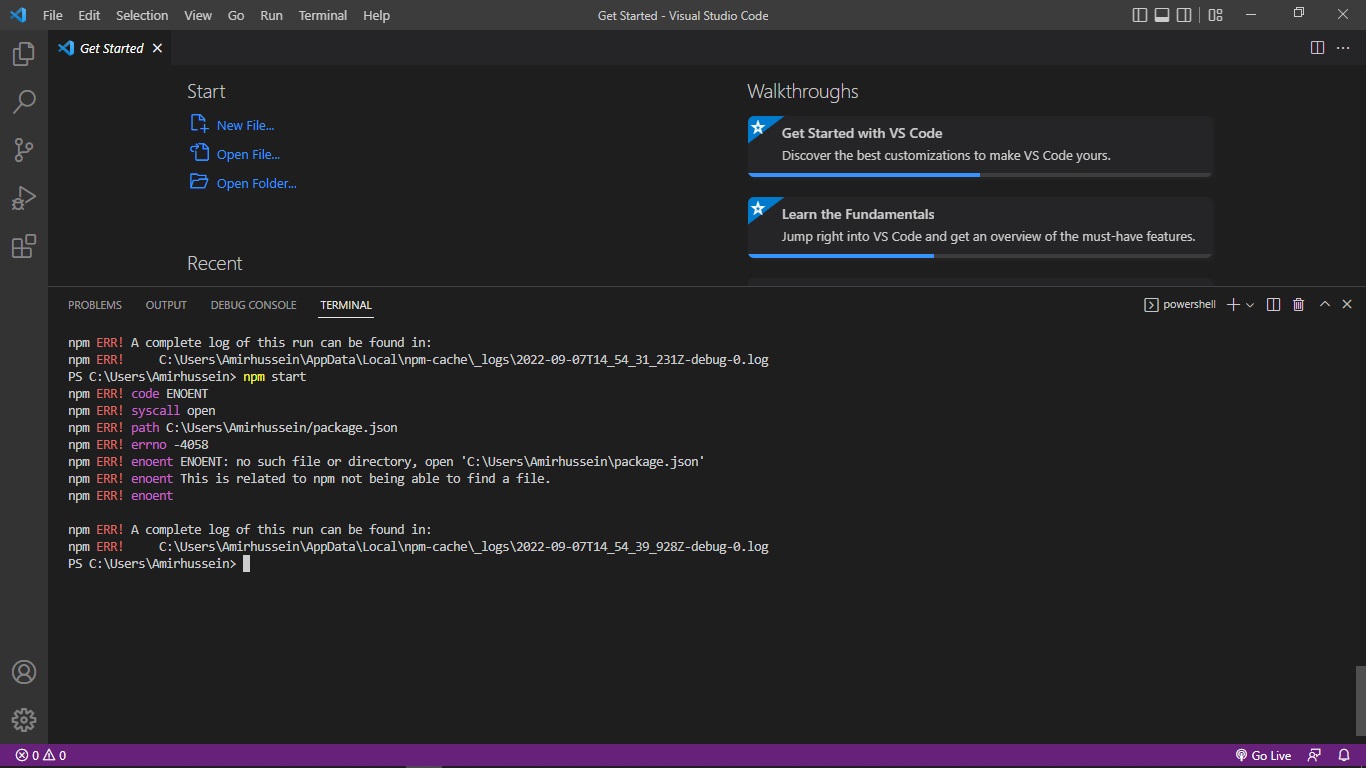The image size is (1366, 768).
Task: Toggle Panel layout button in title bar
Action: (x=1162, y=15)
